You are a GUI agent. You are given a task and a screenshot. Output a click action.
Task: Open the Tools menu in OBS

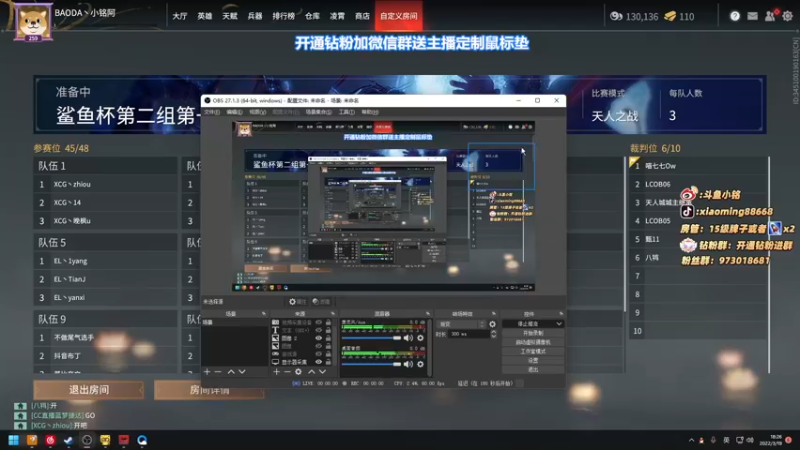[x=346, y=112]
